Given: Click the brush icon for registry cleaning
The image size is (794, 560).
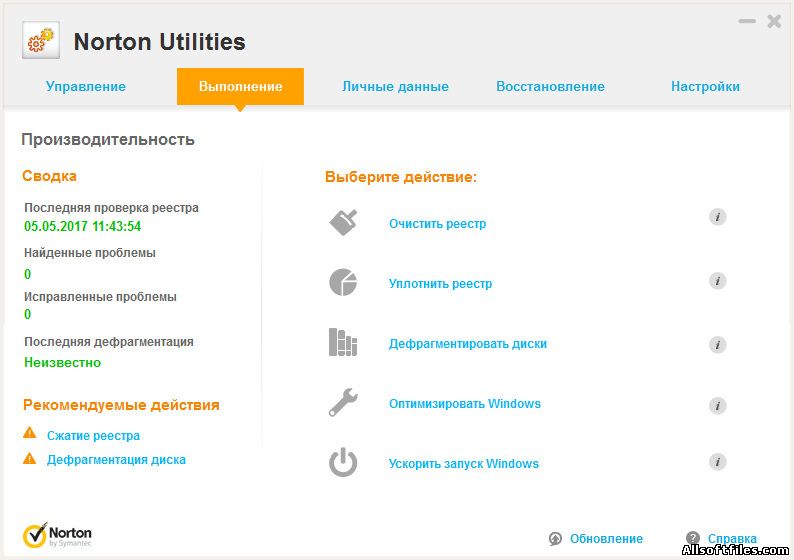Looking at the screenshot, I should [343, 223].
